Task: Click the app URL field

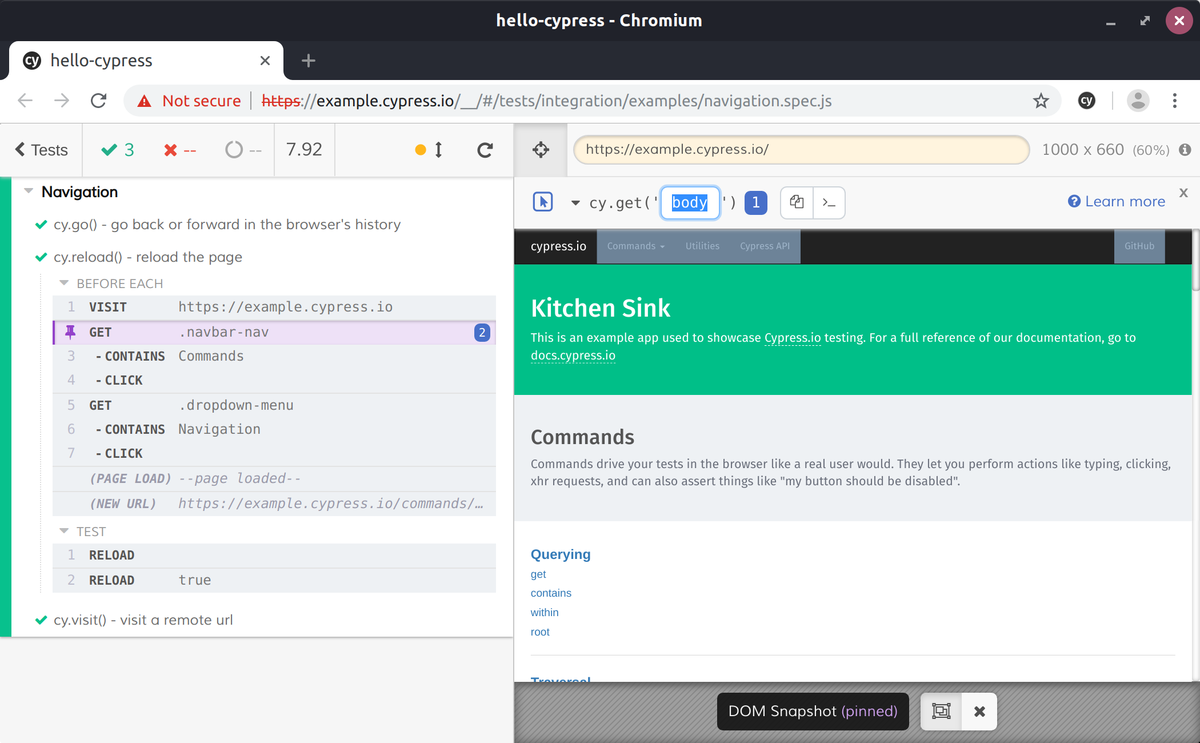Action: pyautogui.click(x=801, y=149)
